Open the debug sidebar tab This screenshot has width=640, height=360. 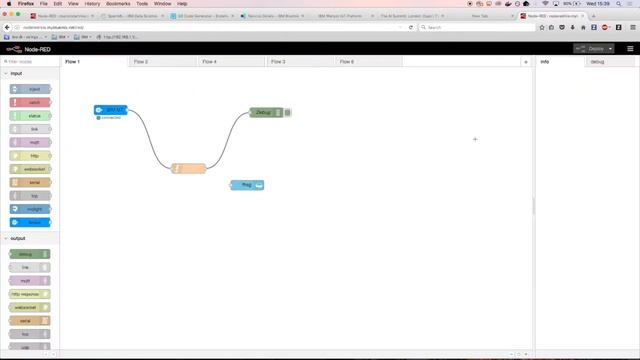point(610,62)
